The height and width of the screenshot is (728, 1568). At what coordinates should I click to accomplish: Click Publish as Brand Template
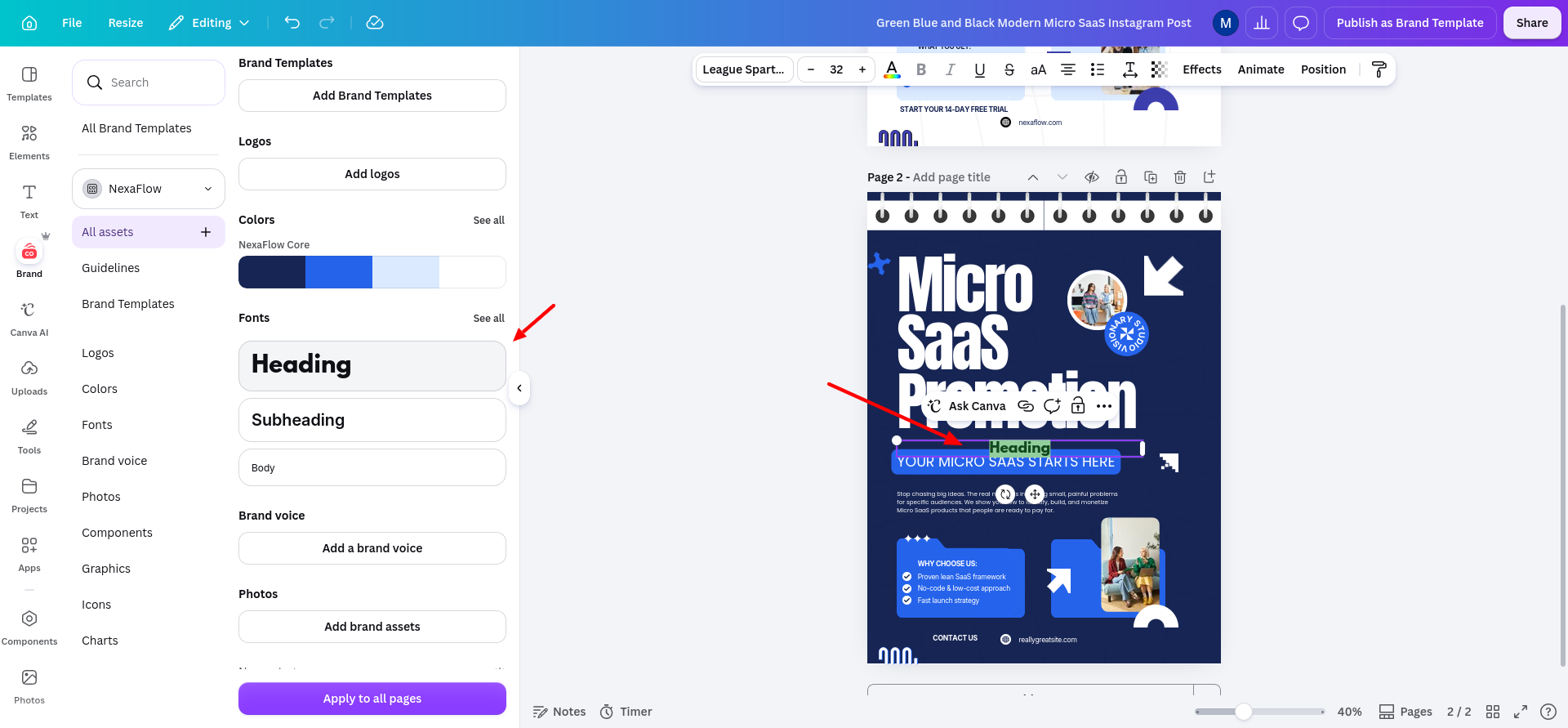click(x=1410, y=23)
